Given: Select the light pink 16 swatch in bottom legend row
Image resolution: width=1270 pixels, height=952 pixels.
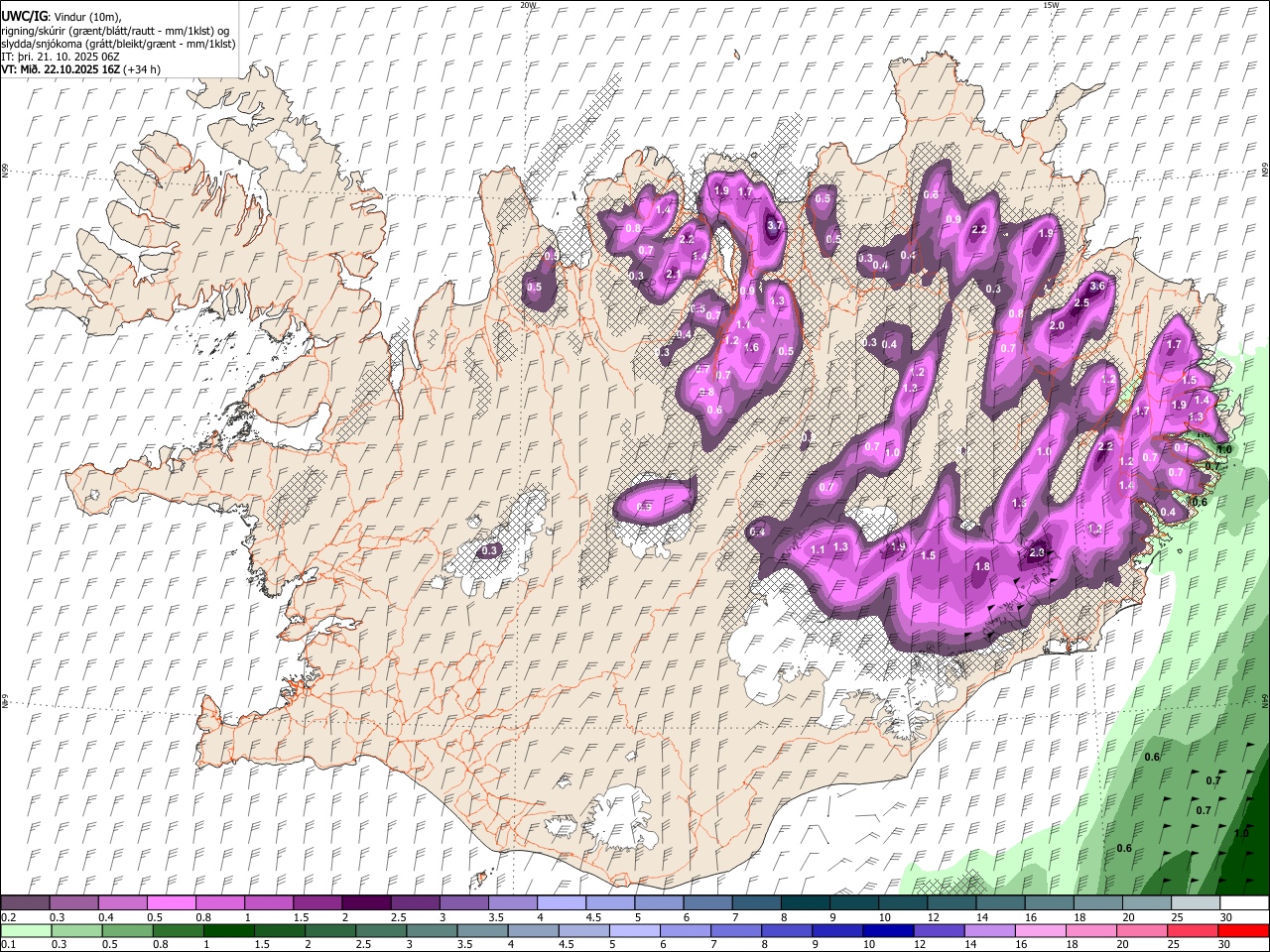Looking at the screenshot, I should click(1041, 930).
